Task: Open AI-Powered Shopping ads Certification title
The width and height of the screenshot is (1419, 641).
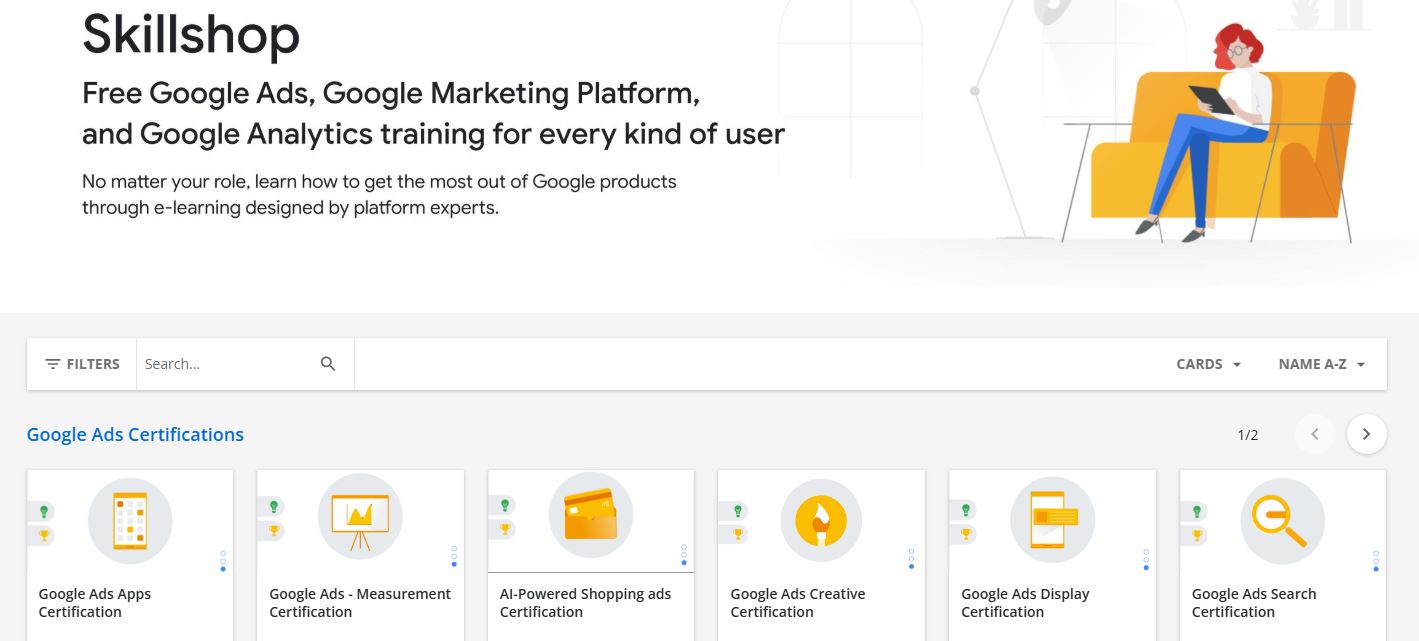Action: pyautogui.click(x=586, y=603)
